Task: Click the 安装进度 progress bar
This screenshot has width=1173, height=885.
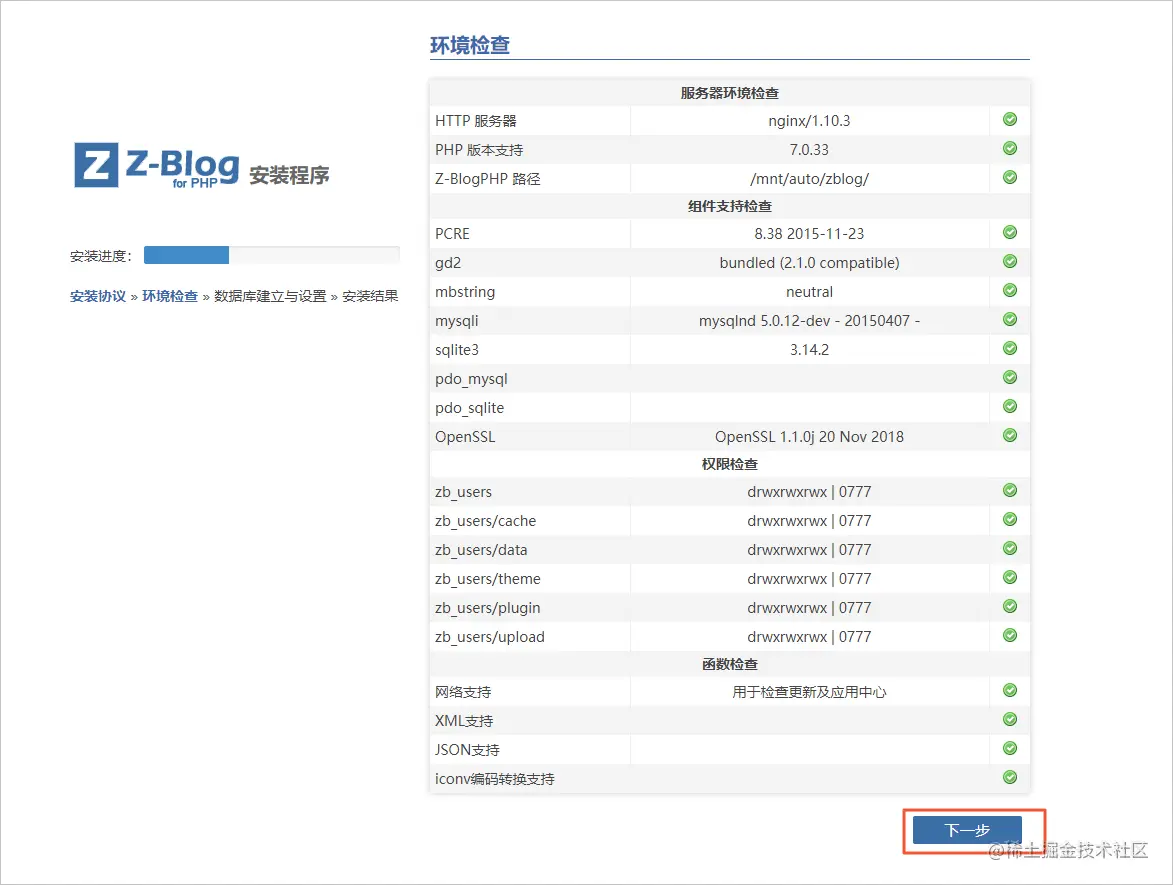Action: pos(272,255)
